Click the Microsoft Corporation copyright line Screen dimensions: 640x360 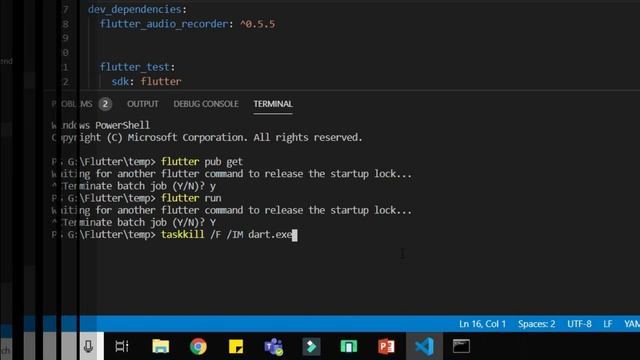point(207,138)
